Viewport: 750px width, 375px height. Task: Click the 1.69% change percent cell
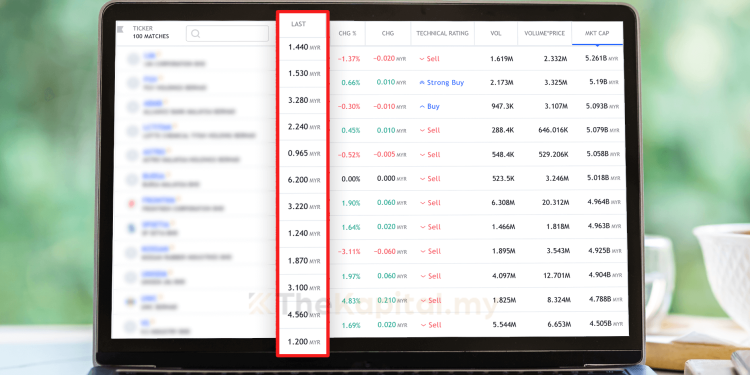coord(351,325)
